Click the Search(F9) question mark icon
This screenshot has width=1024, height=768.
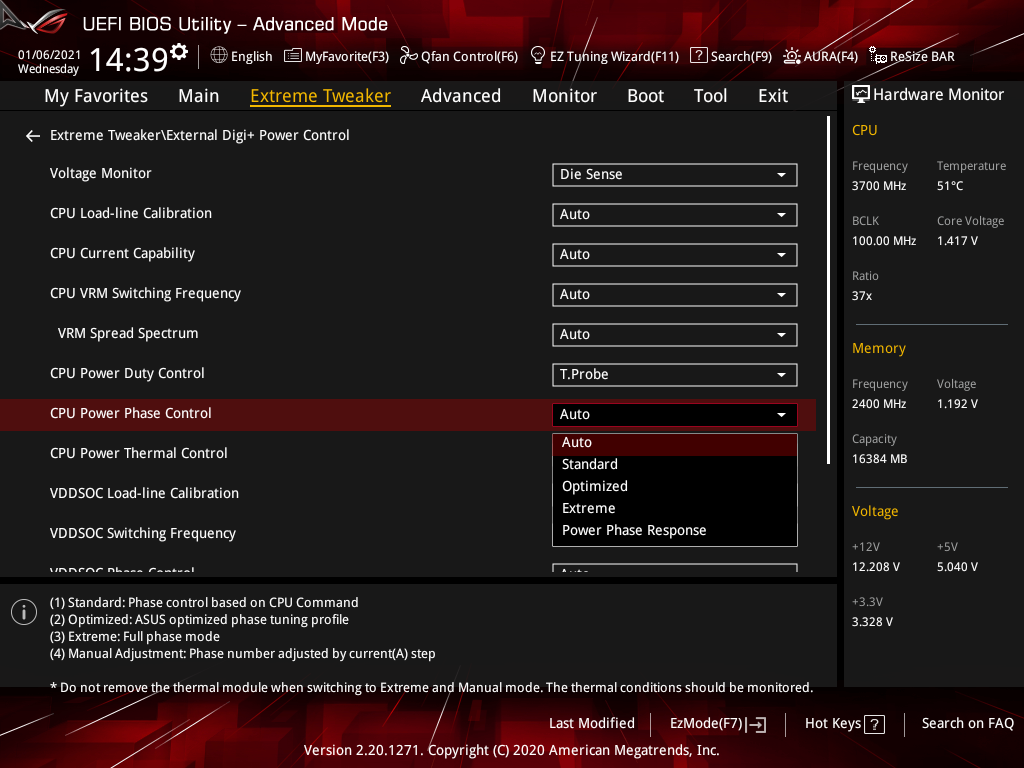pos(698,56)
